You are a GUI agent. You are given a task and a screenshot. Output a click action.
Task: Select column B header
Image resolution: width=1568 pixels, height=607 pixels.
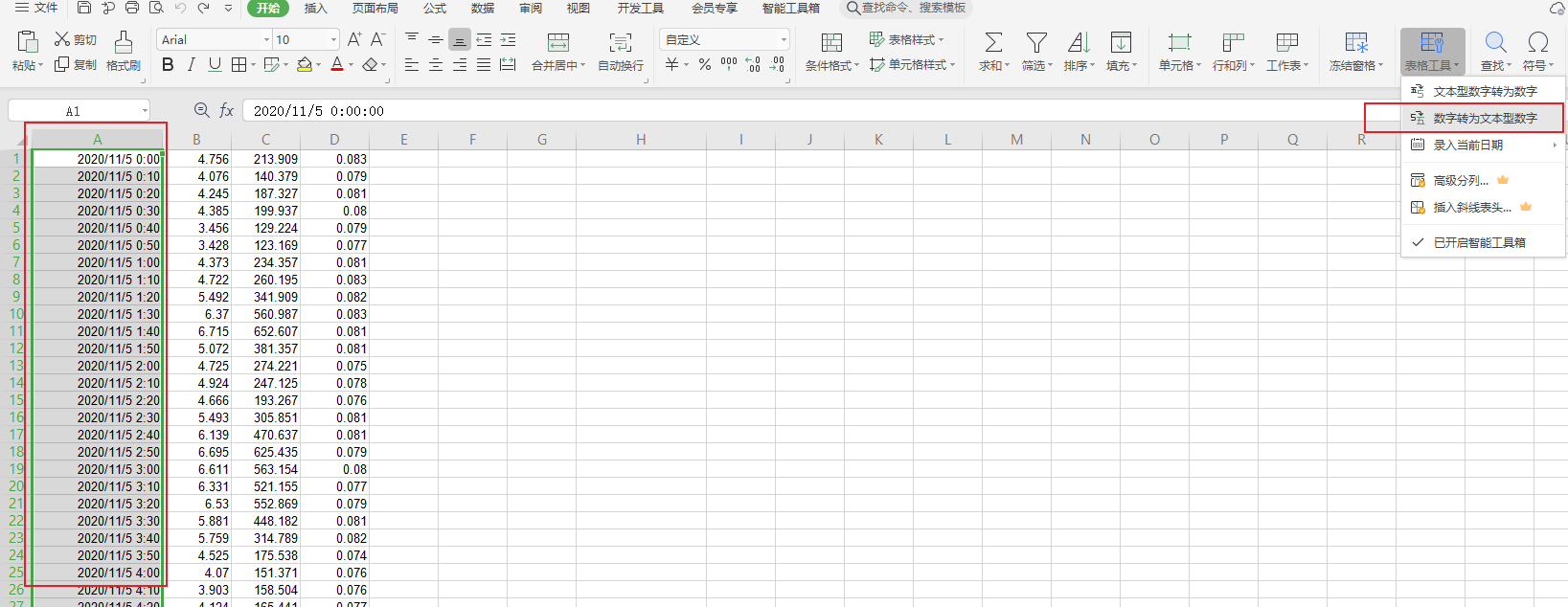click(197, 140)
